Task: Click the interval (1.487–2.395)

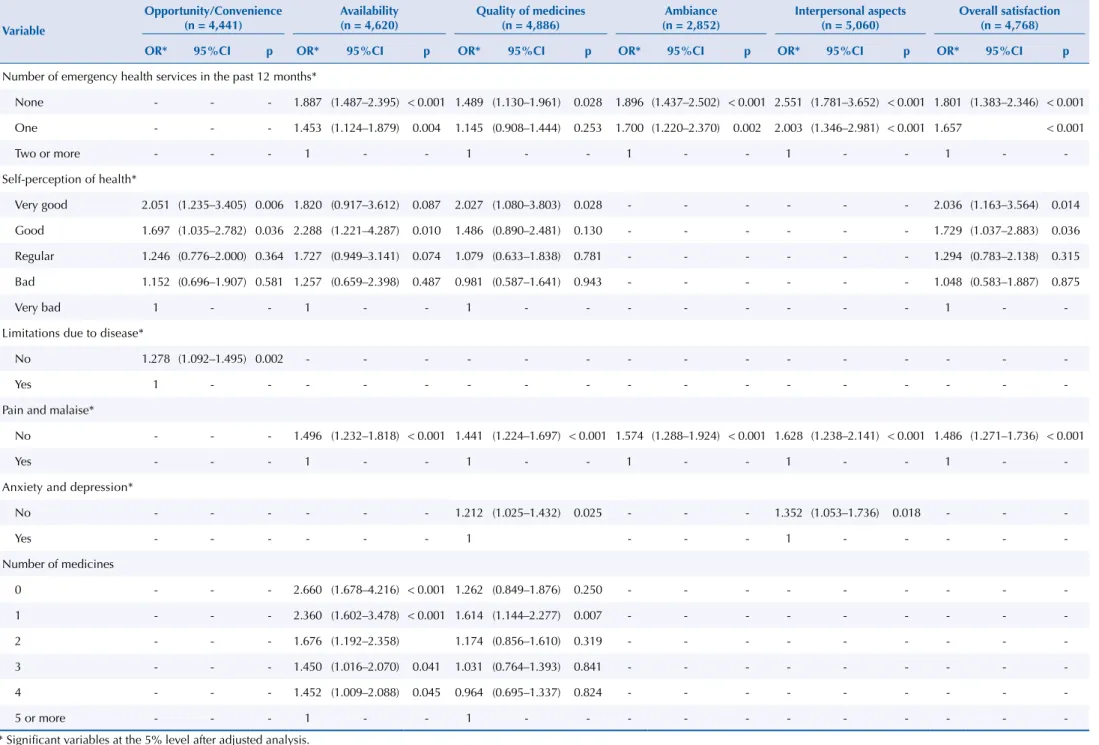Action: click(365, 102)
